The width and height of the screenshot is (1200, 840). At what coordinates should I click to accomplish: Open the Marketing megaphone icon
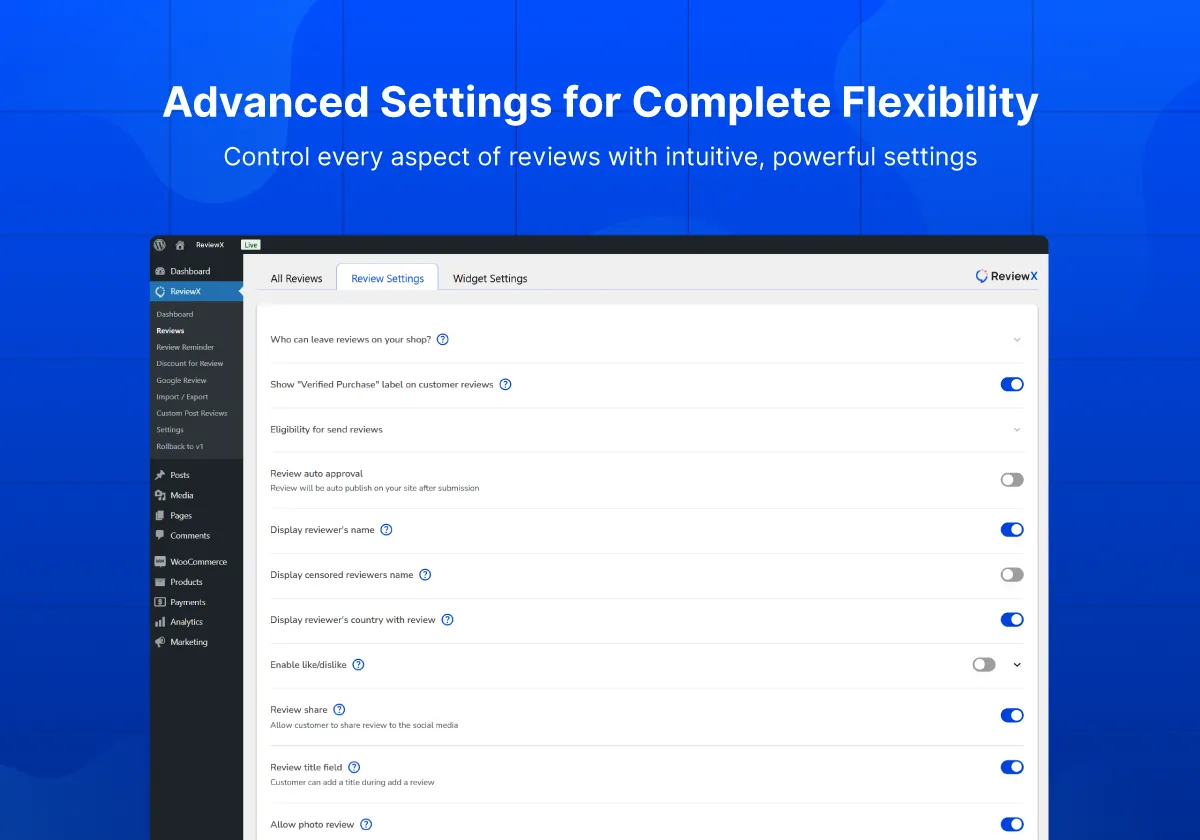[x=160, y=642]
